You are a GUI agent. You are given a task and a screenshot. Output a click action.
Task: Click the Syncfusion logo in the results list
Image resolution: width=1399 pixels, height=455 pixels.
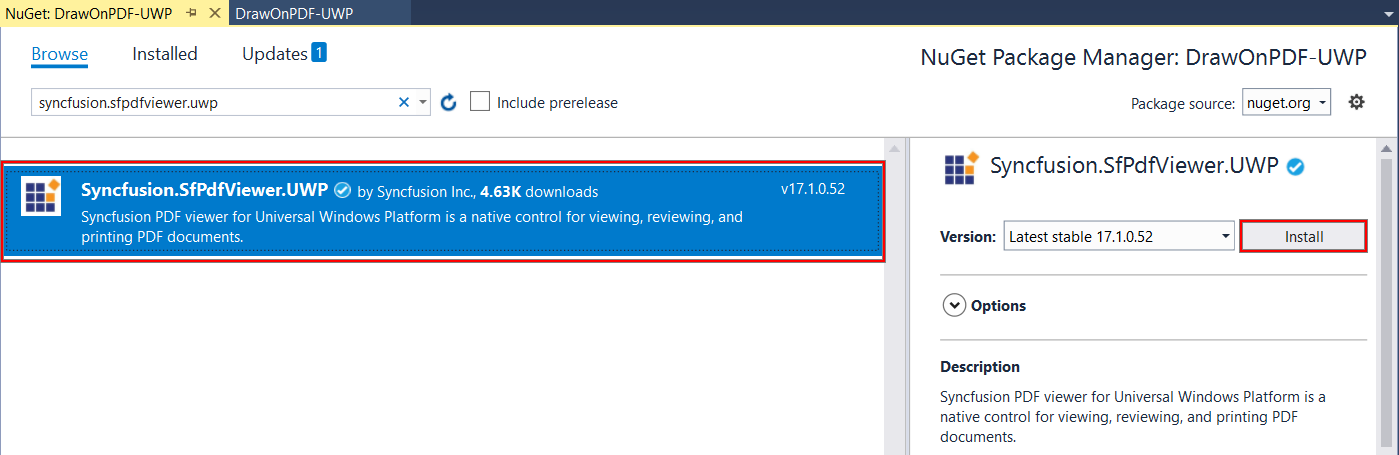[41, 196]
